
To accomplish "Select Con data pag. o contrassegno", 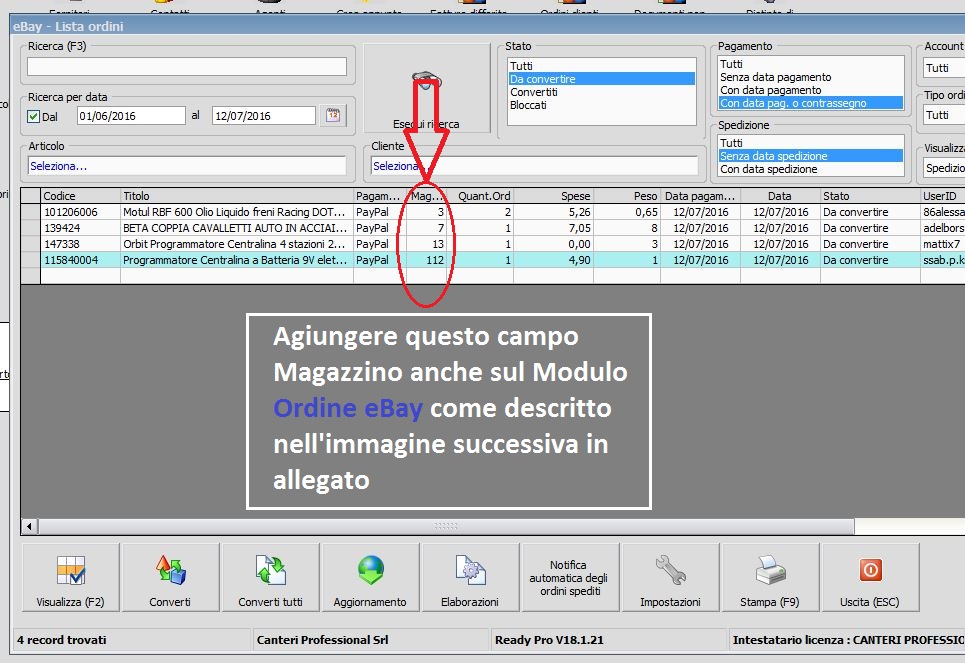I will [x=811, y=103].
